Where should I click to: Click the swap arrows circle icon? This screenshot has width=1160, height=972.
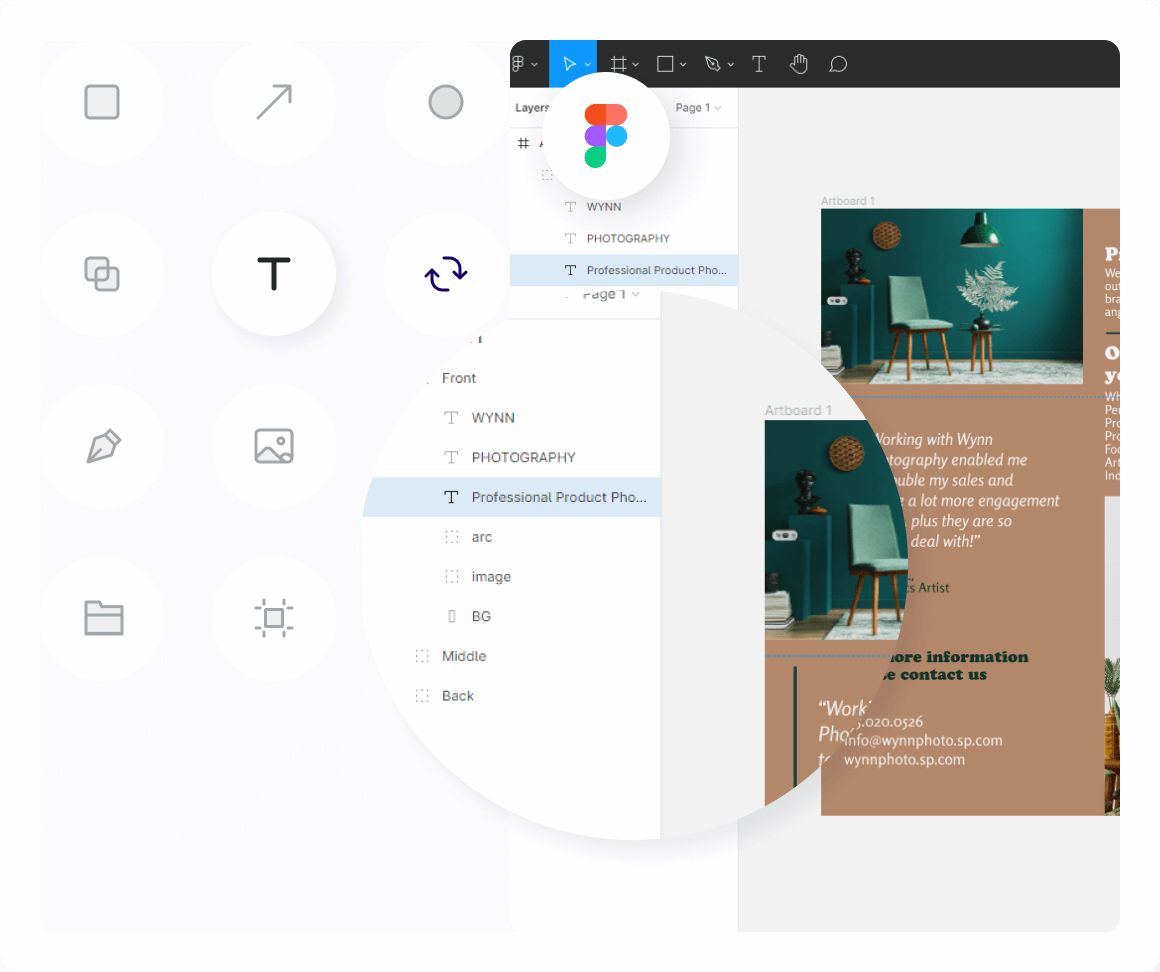pyautogui.click(x=446, y=274)
